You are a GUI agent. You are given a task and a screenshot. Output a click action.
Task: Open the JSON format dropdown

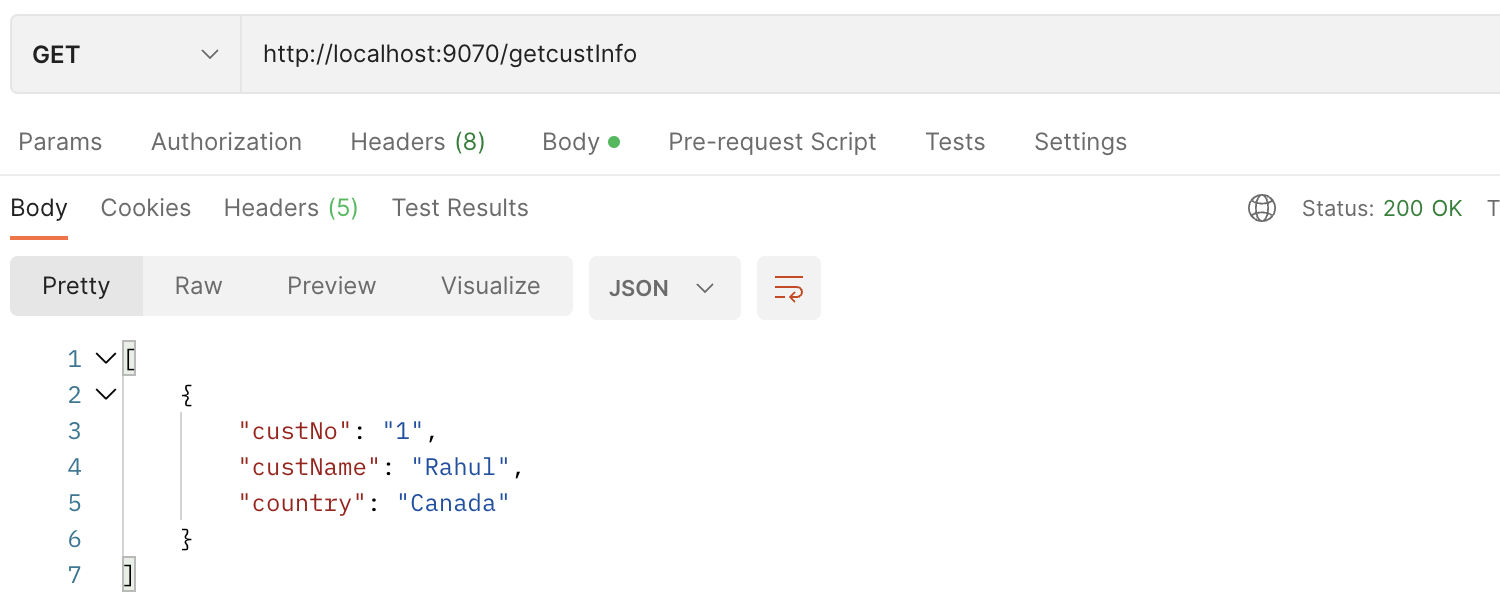click(x=664, y=288)
